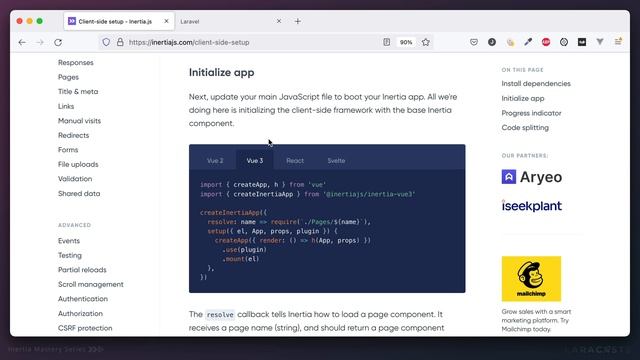Go to CSRF protection page
Viewport: 640px width, 360px height.
pos(85,328)
